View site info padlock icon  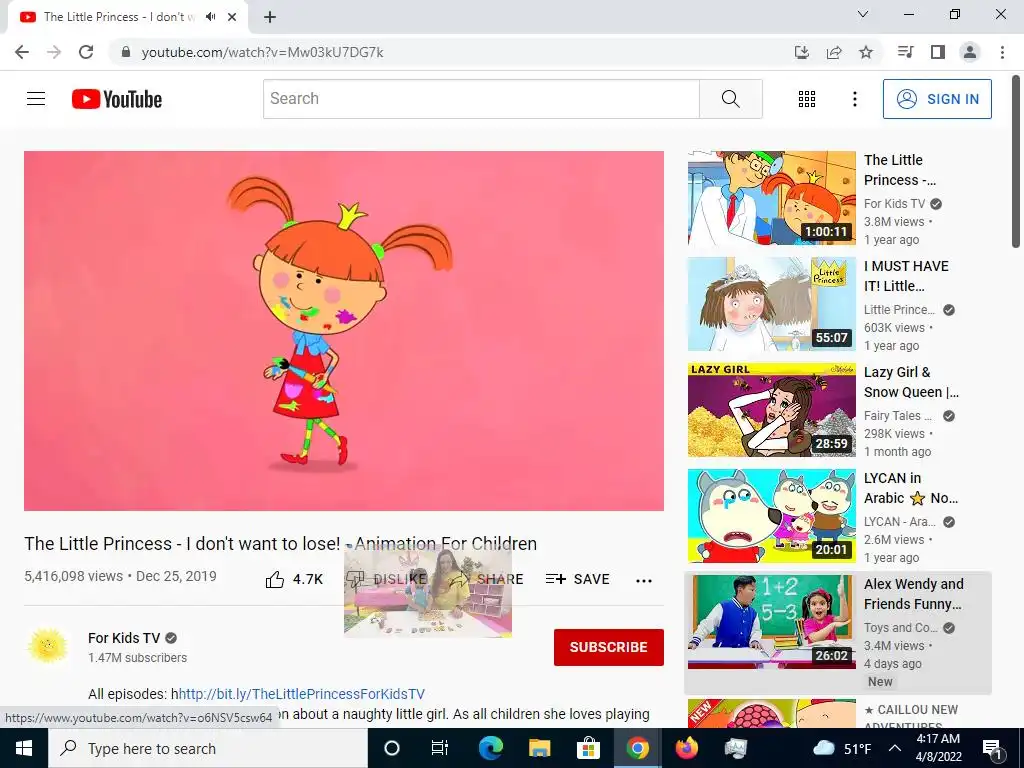pyautogui.click(x=126, y=52)
